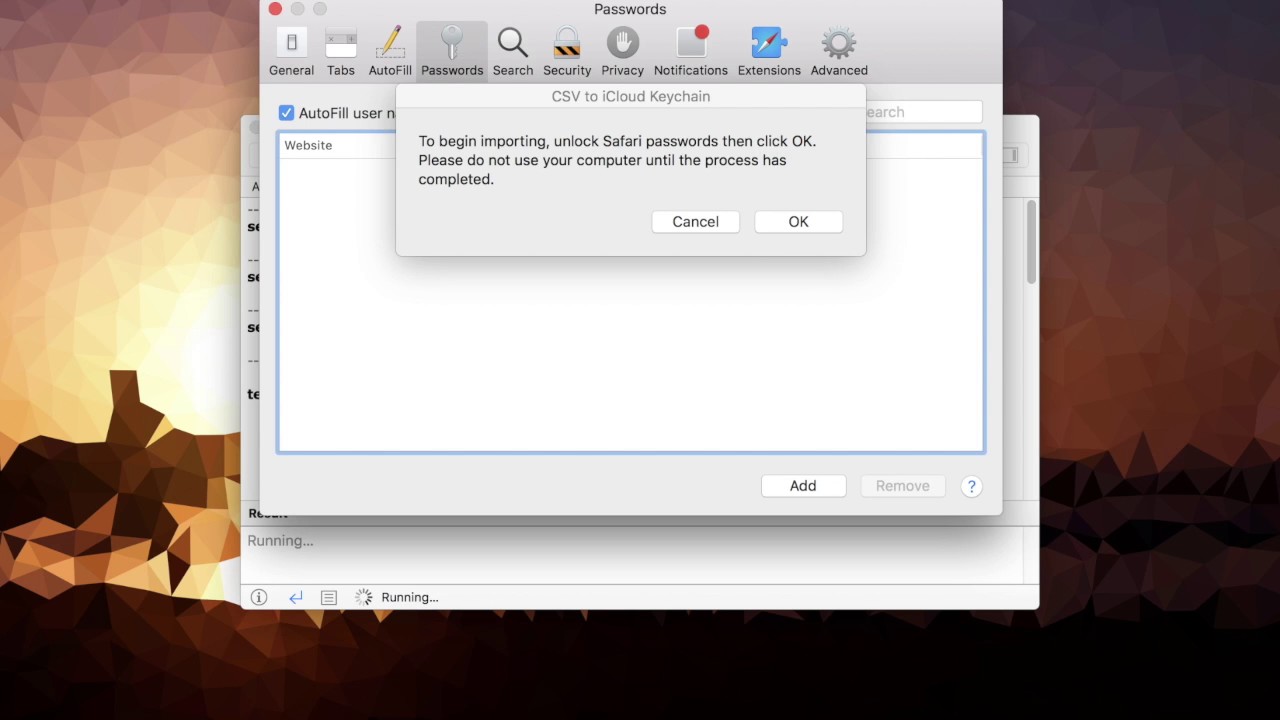This screenshot has height=720, width=1280.
Task: Click the script editor vertical scrollbar
Action: point(1031,242)
